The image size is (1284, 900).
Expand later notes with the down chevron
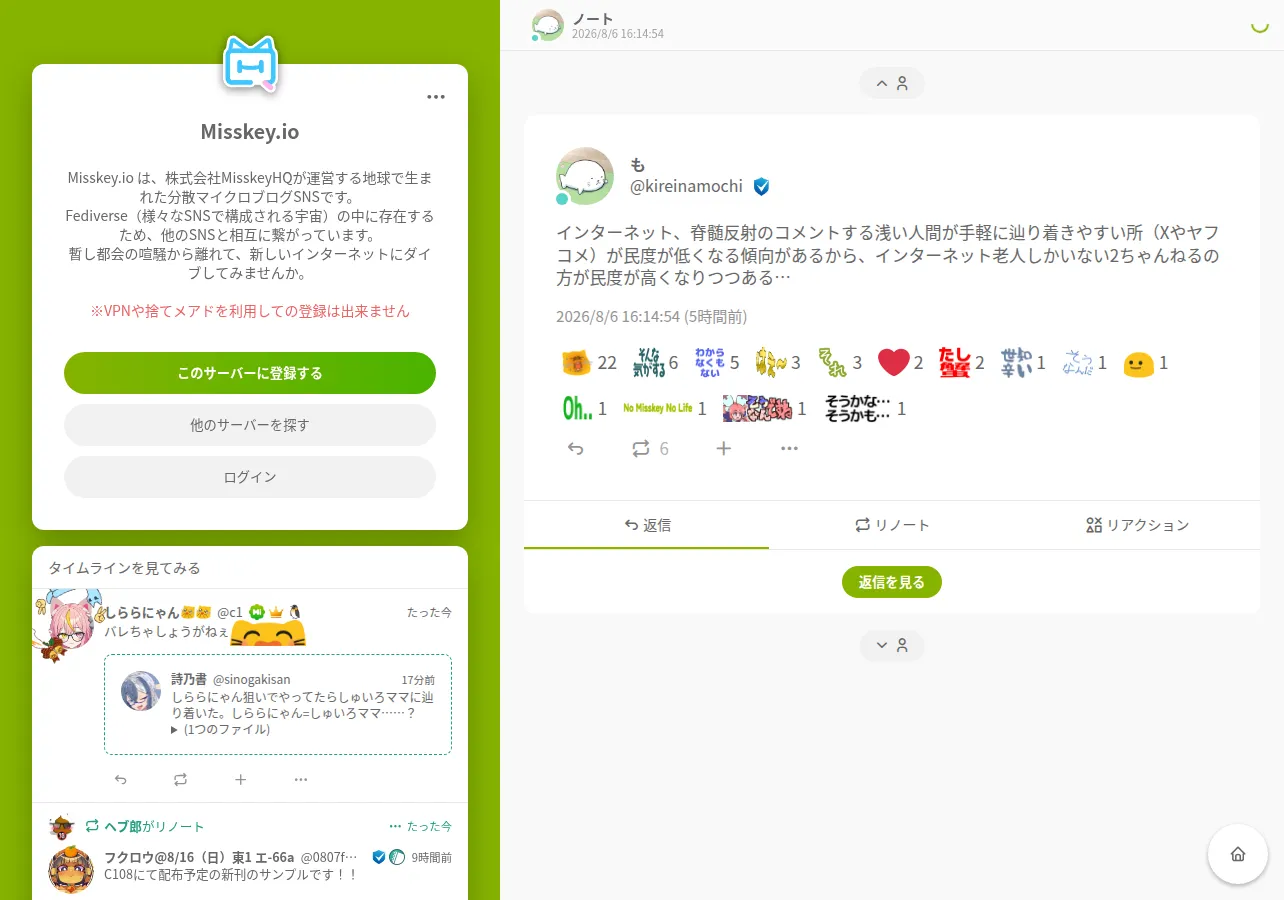pos(892,645)
